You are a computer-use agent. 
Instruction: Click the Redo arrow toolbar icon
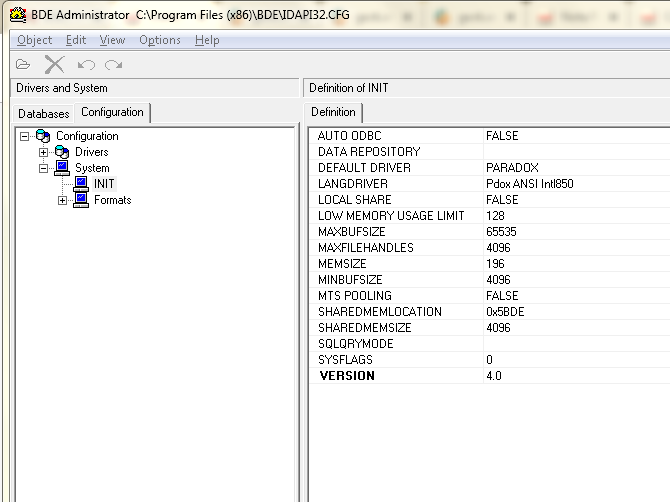coord(113,65)
